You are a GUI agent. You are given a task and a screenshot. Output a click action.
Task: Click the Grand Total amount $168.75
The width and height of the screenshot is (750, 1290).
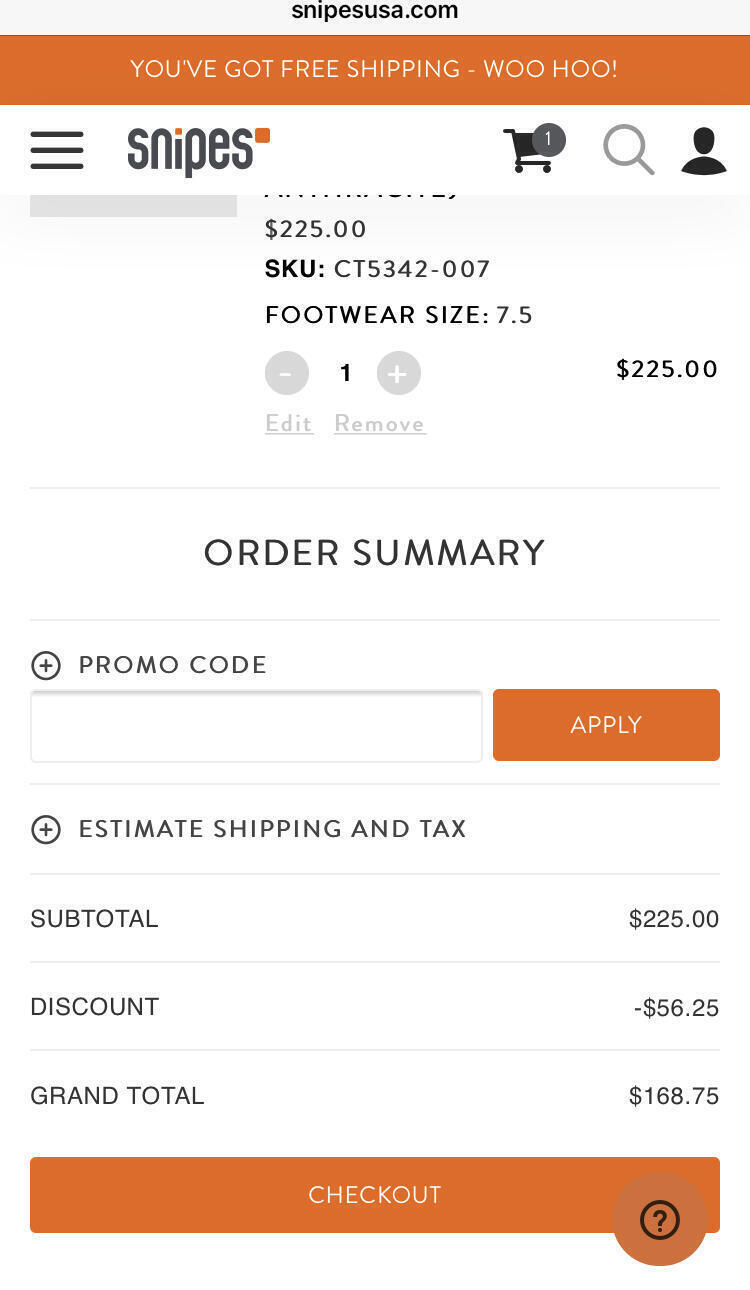[x=673, y=1096]
